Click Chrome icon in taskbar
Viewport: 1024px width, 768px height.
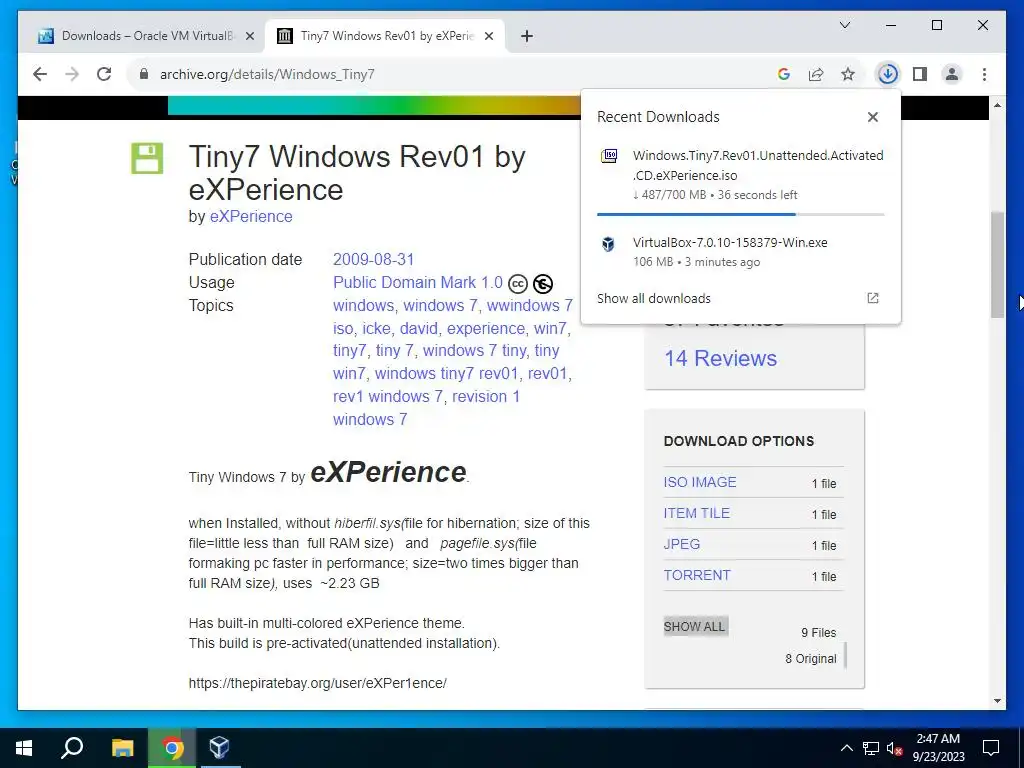point(172,748)
